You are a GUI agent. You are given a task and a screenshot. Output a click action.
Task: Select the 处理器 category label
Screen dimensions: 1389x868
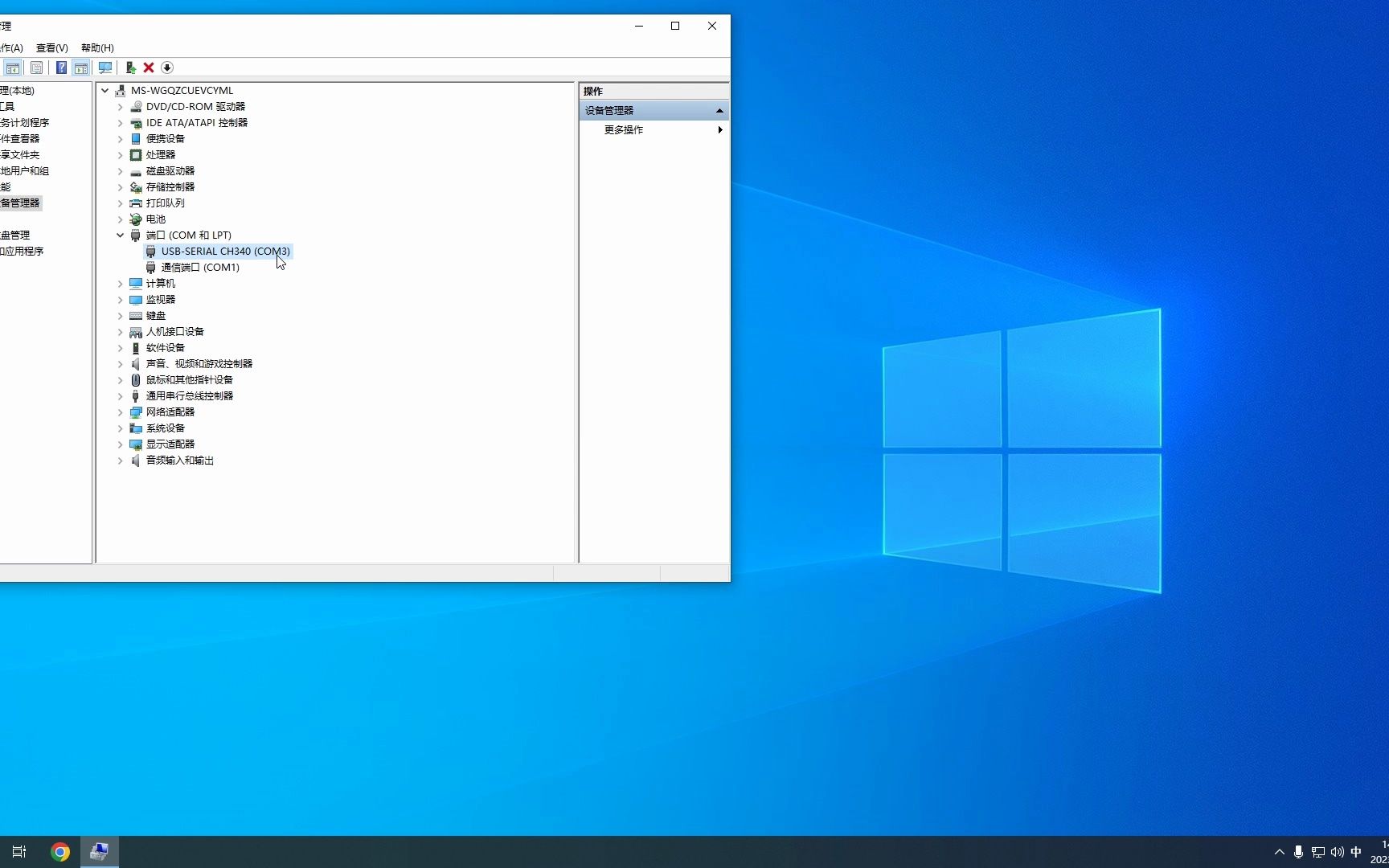tap(161, 154)
